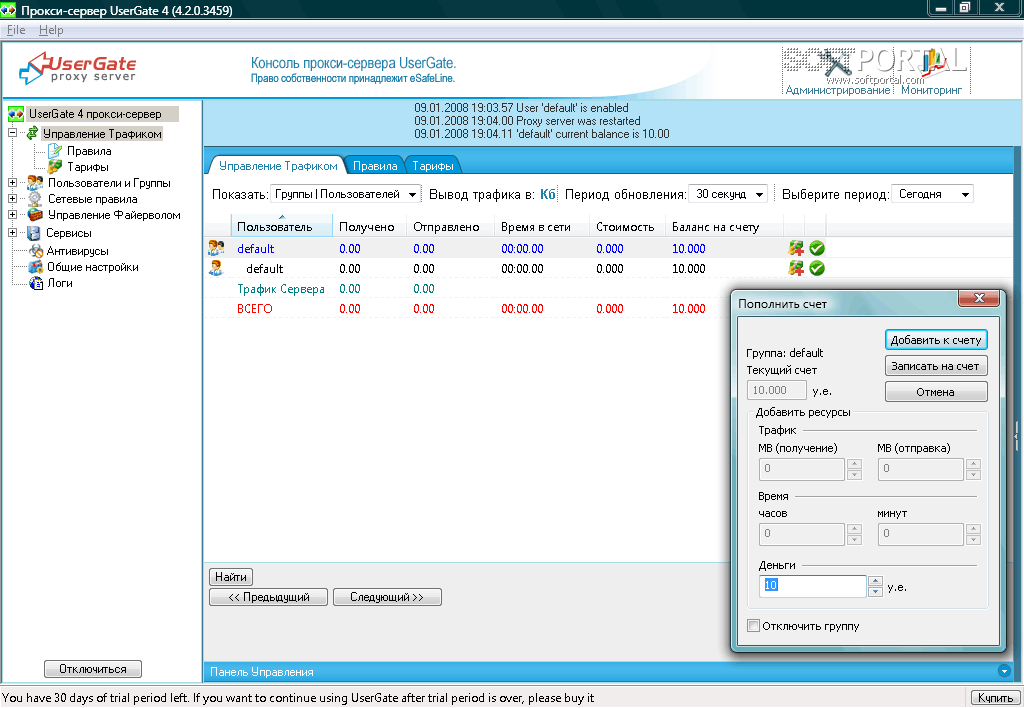Image resolution: width=1024 pixels, height=708 pixels.
Task: Expand the Сервисы tree node
Action: [12, 233]
